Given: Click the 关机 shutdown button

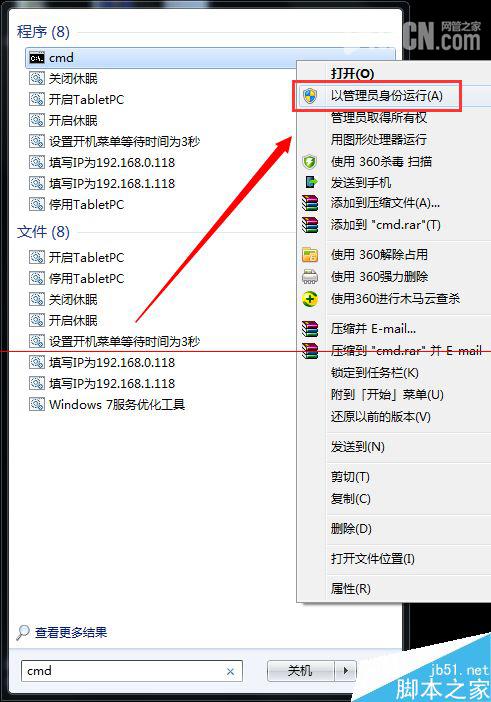Looking at the screenshot, I should click(x=300, y=671).
